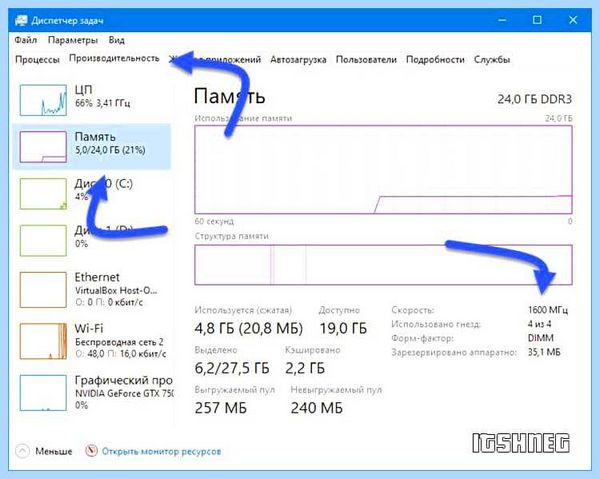Click the '2,2 ГБ' cached value

coord(305,368)
